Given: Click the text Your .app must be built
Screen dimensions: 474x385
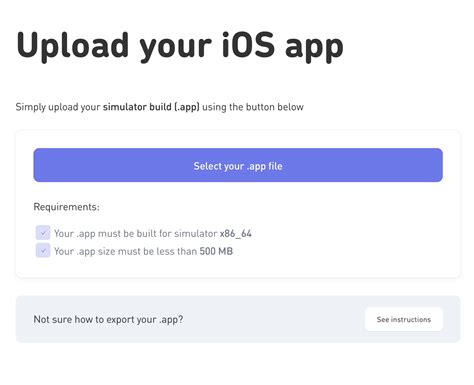Looking at the screenshot, I should pyautogui.click(x=105, y=233).
